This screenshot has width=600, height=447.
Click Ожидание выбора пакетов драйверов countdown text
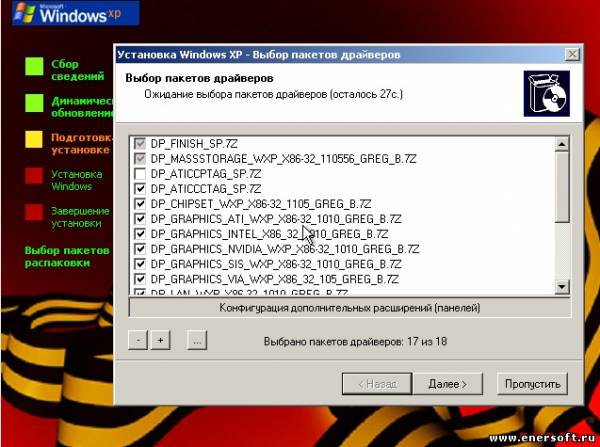pyautogui.click(x=274, y=94)
